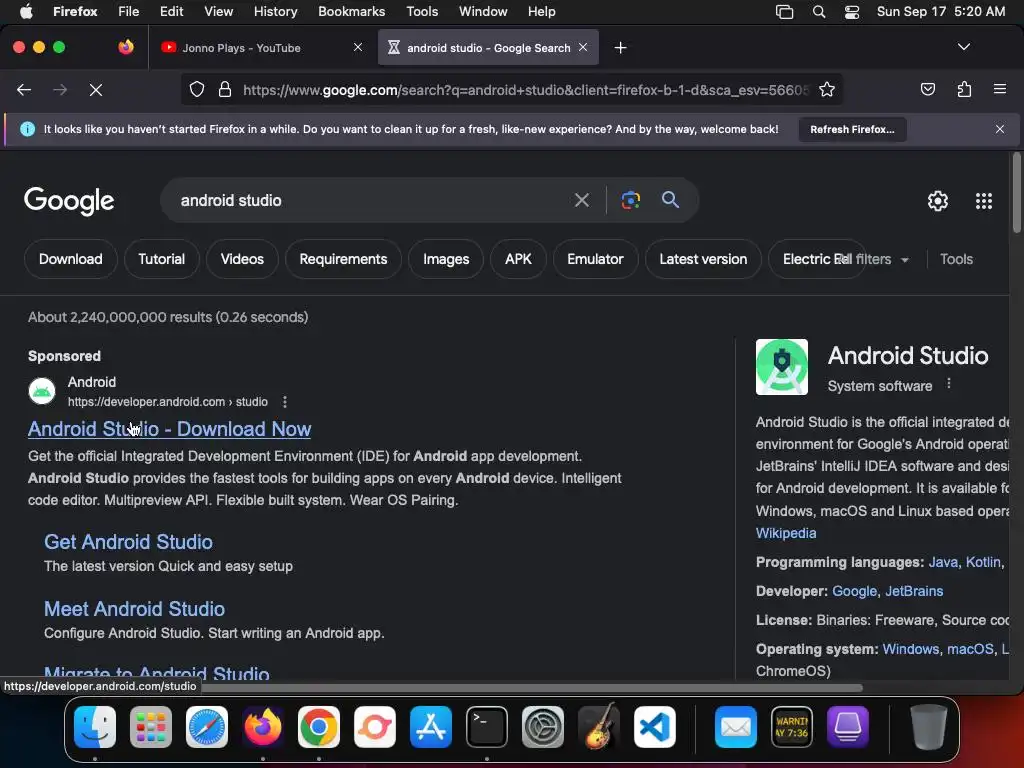Image resolution: width=1024 pixels, height=768 pixels.
Task: Click the Android Studio logo thumbnail
Action: pyautogui.click(x=782, y=367)
